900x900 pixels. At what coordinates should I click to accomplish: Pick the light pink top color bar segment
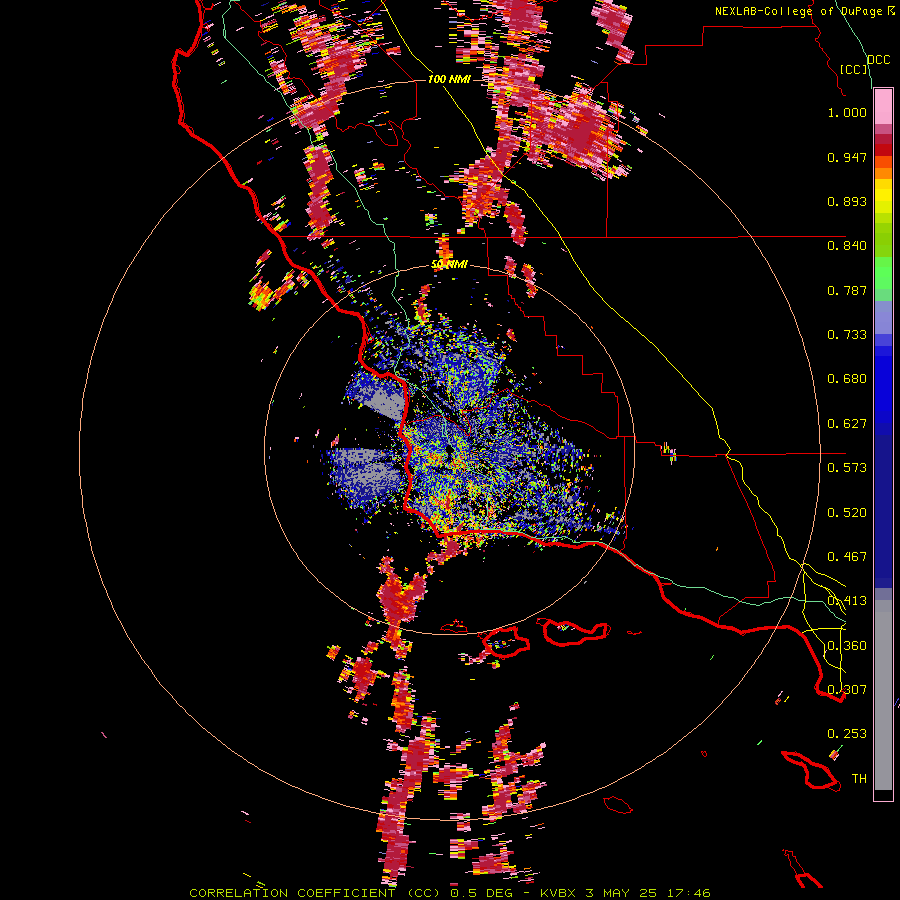(x=883, y=106)
